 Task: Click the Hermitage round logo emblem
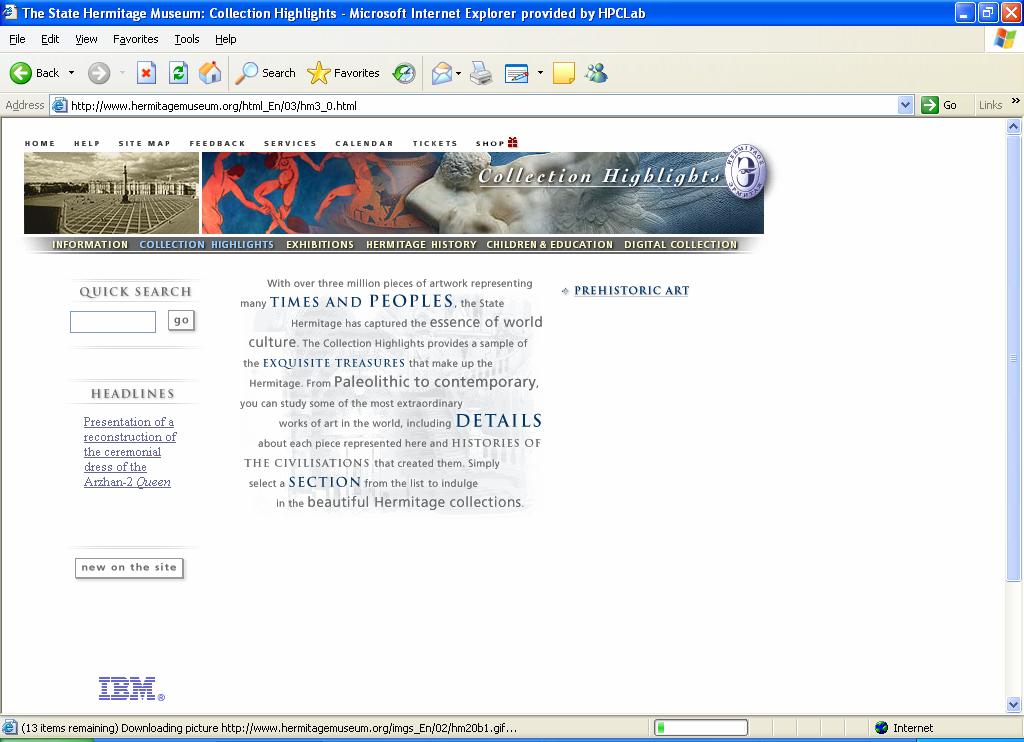click(x=746, y=171)
